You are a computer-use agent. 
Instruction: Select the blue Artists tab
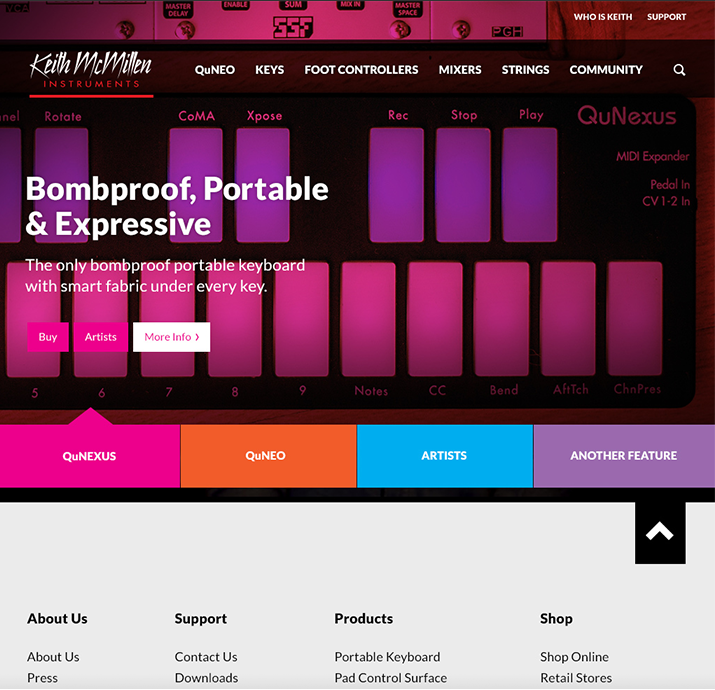444,456
